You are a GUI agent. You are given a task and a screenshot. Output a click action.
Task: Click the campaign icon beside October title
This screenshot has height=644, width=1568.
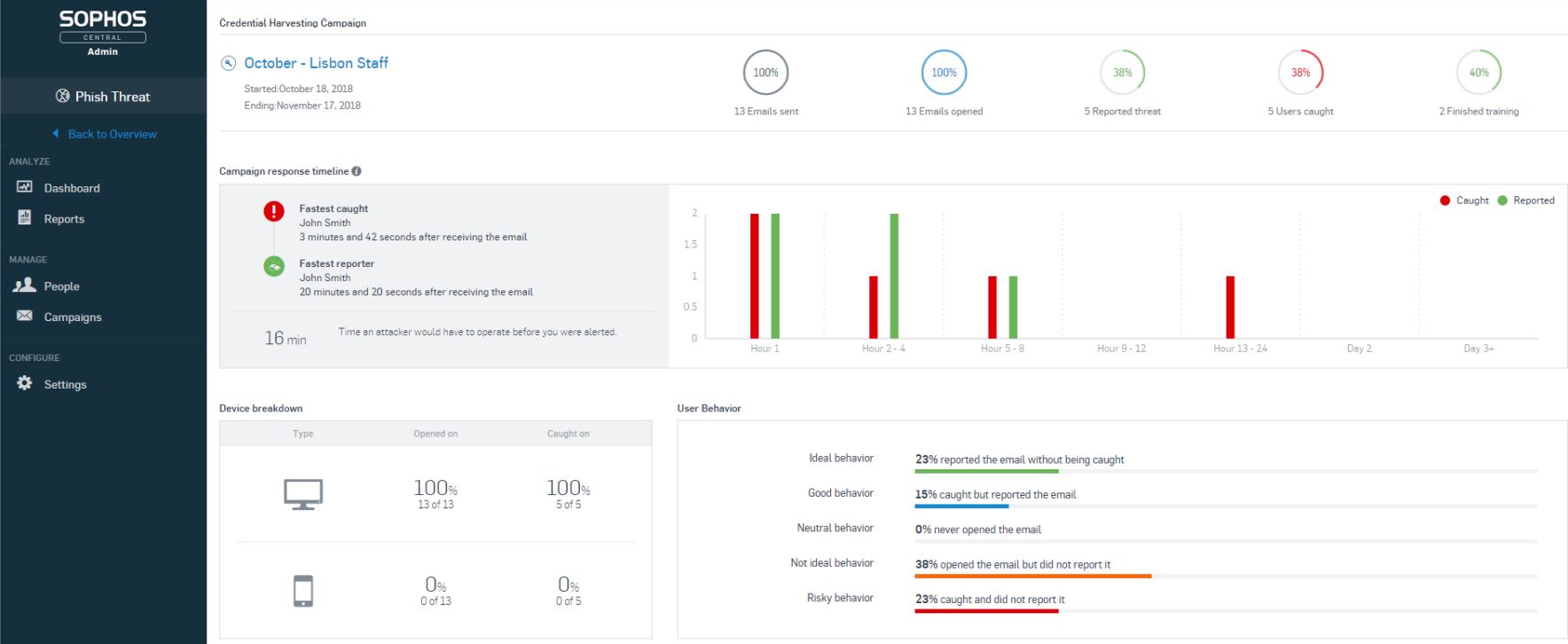tap(228, 63)
